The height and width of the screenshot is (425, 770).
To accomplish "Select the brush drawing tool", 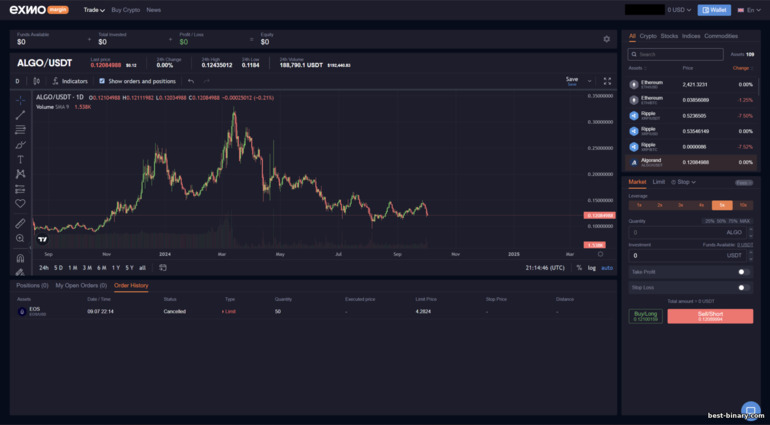I will click(20, 145).
